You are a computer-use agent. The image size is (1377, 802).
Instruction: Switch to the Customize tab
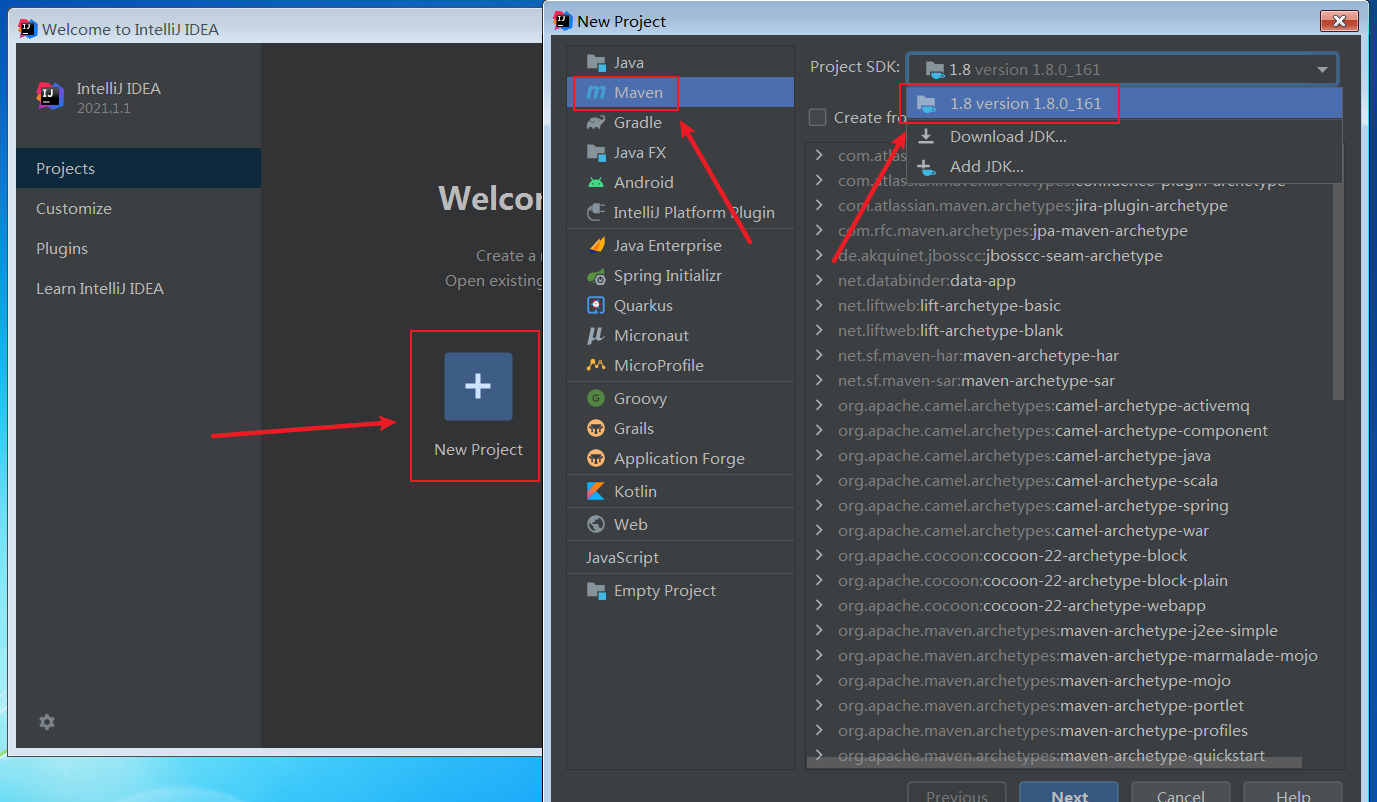[x=138, y=208]
